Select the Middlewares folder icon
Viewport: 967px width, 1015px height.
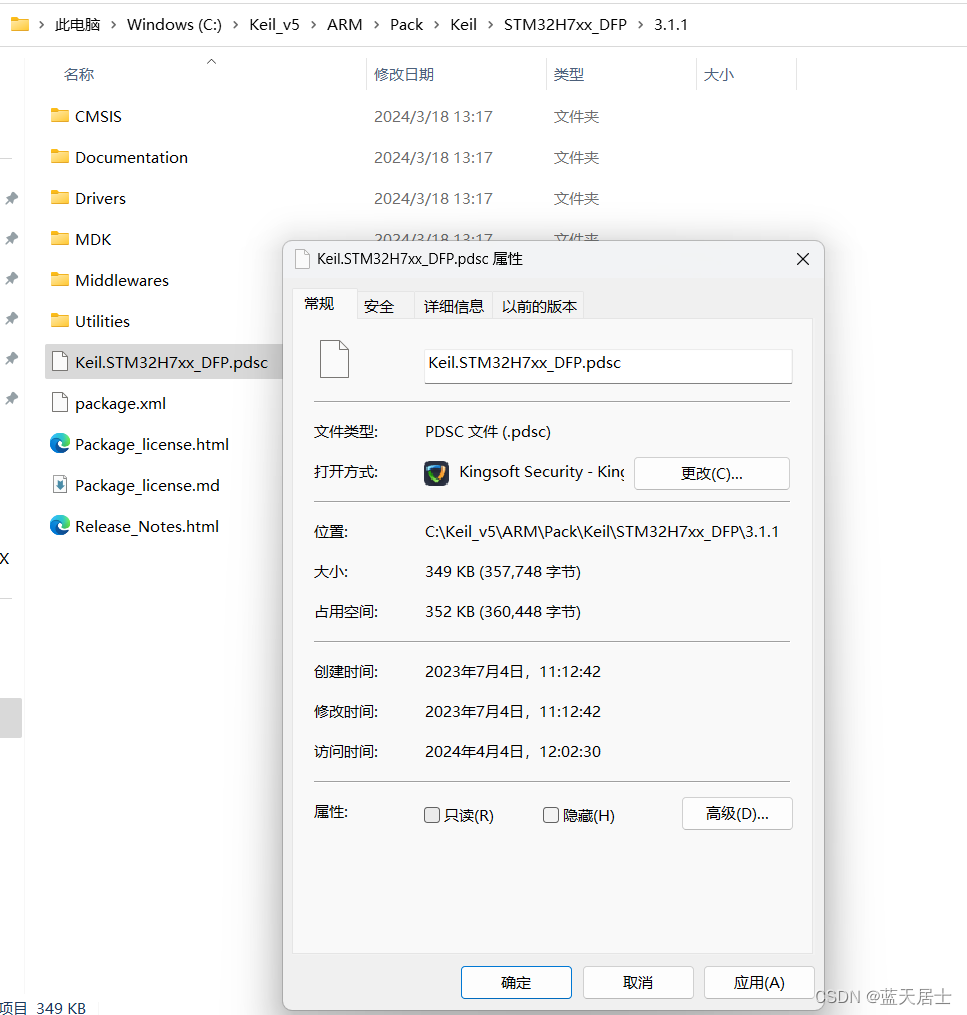(60, 280)
